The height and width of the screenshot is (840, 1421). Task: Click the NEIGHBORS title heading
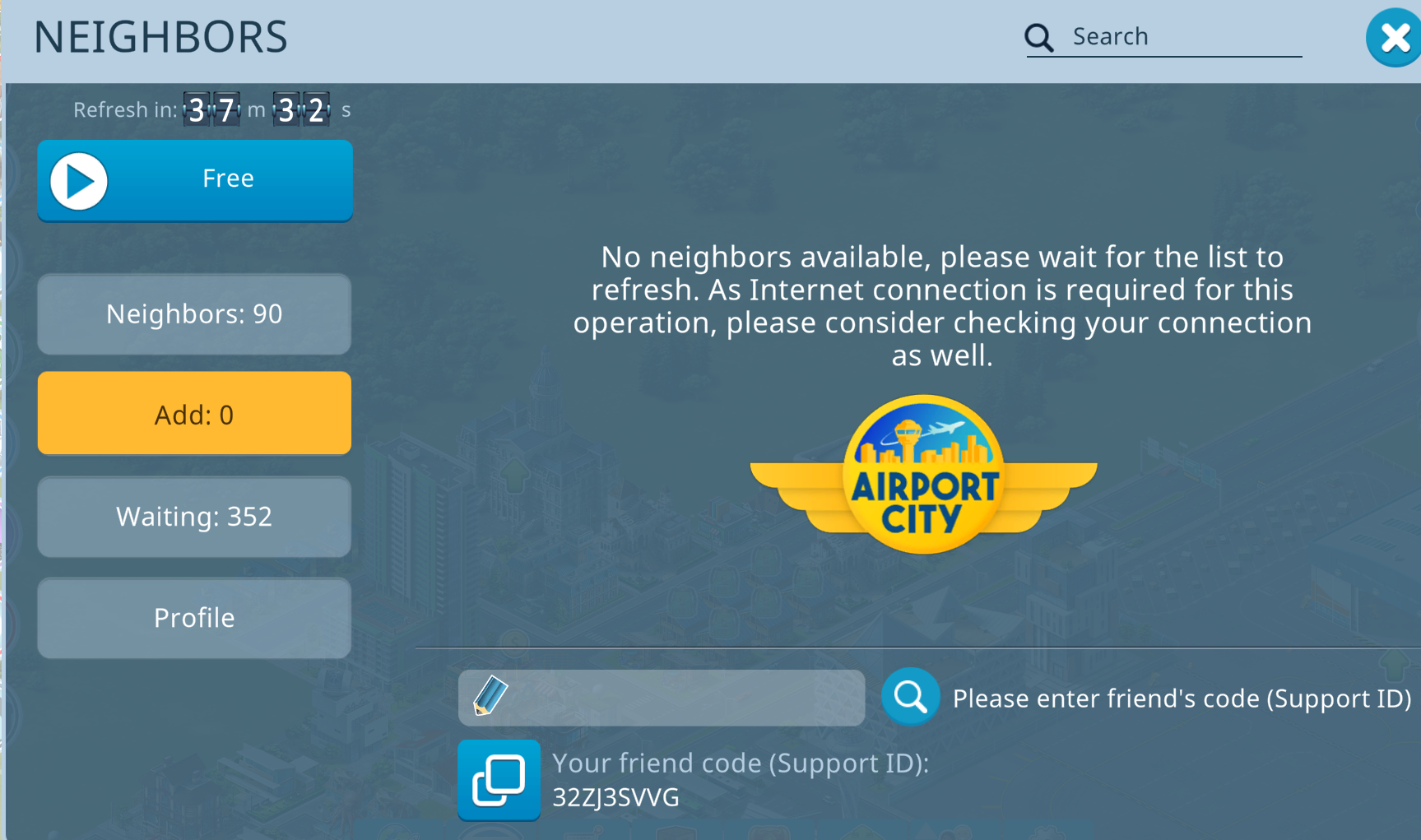[x=160, y=37]
